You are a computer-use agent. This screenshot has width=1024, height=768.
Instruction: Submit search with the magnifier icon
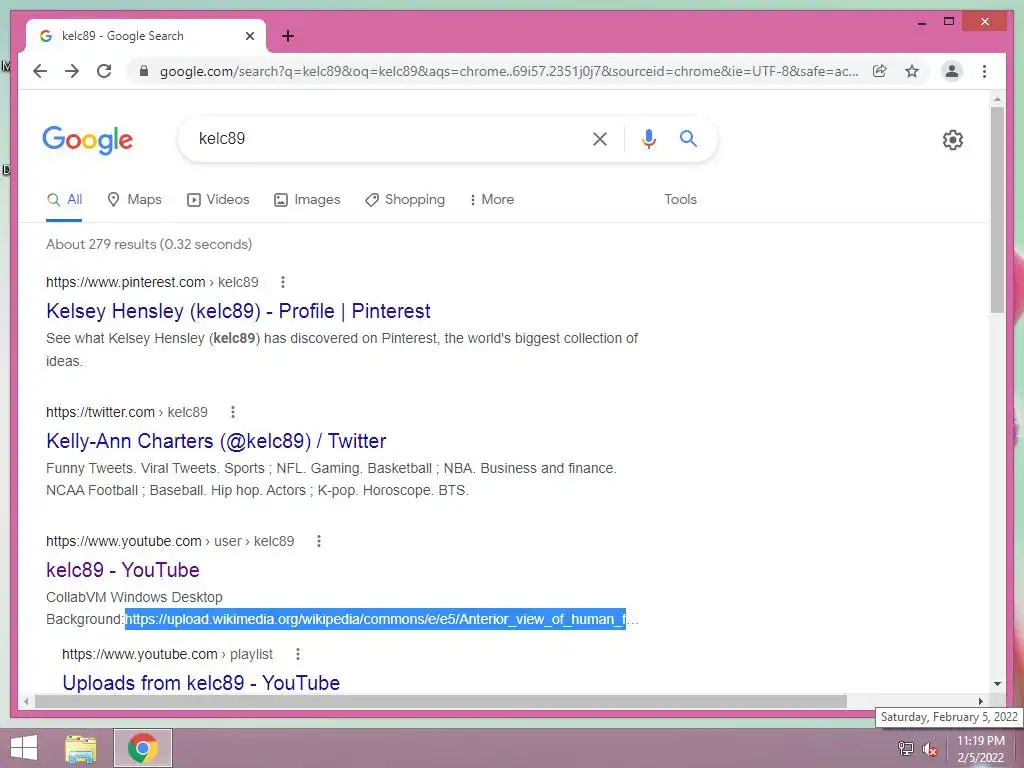click(x=688, y=138)
